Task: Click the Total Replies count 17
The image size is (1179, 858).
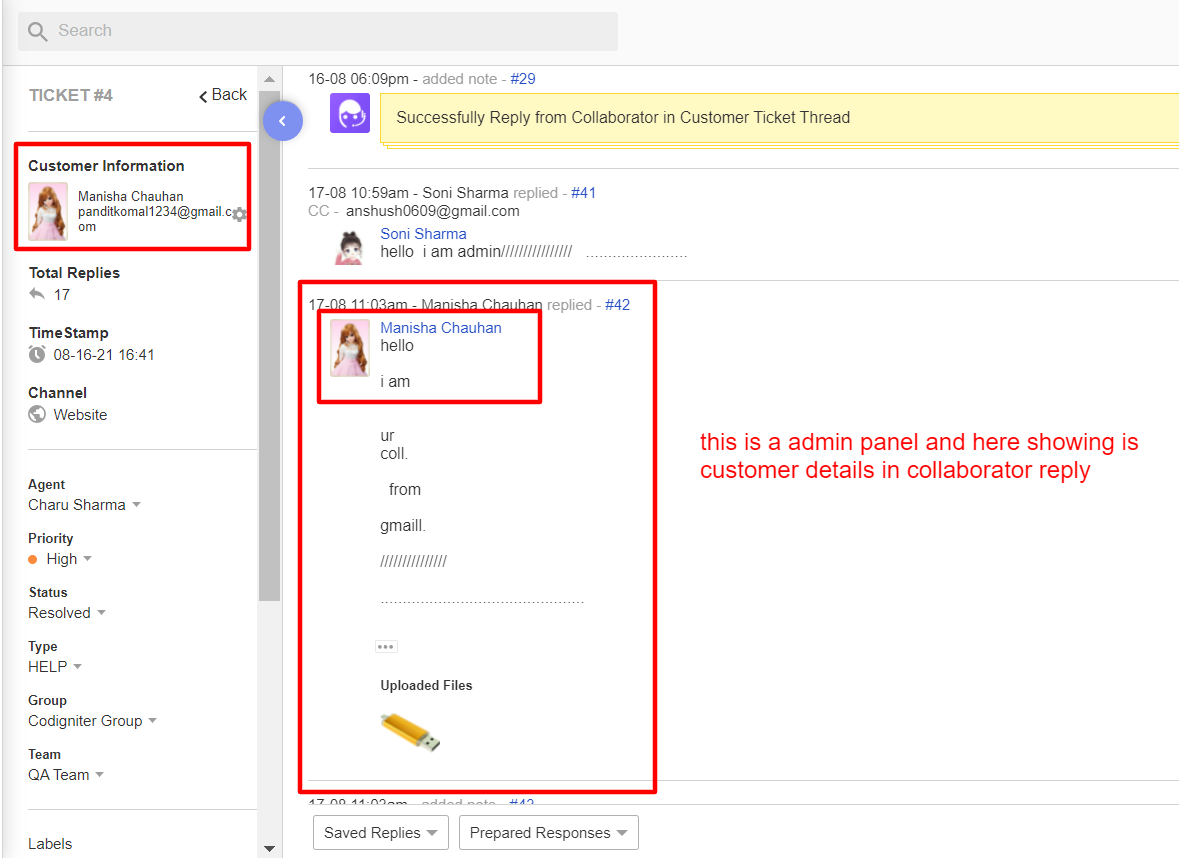Action: tap(62, 295)
